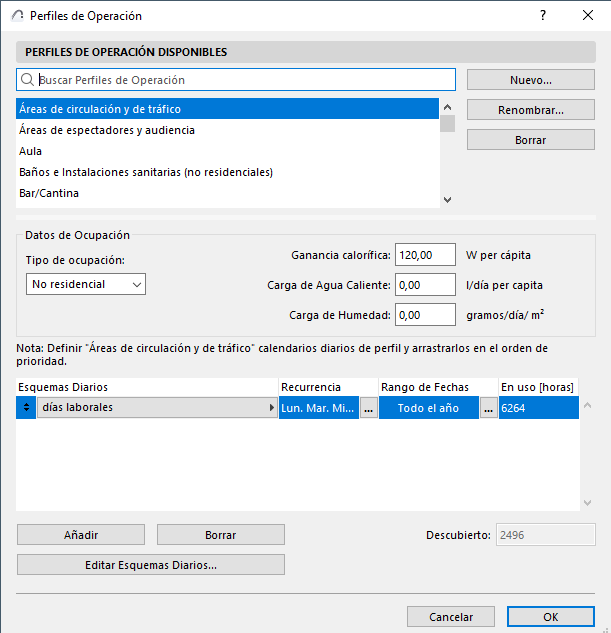Select Baños e Instalaciones sanitarias profile

point(227,172)
